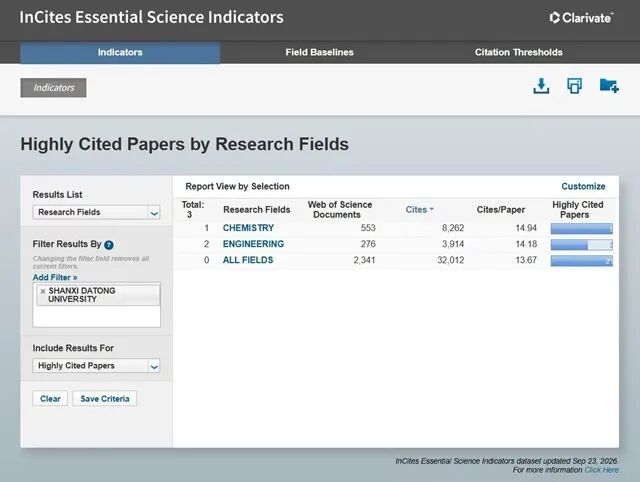Switch to the Field Baselines tab
This screenshot has height=482, width=640.
[x=320, y=52]
